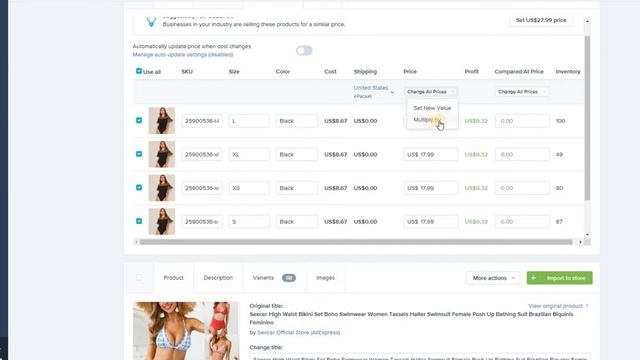Click the suggested price lightbulb icon
This screenshot has width=640, height=360.
point(151,22)
